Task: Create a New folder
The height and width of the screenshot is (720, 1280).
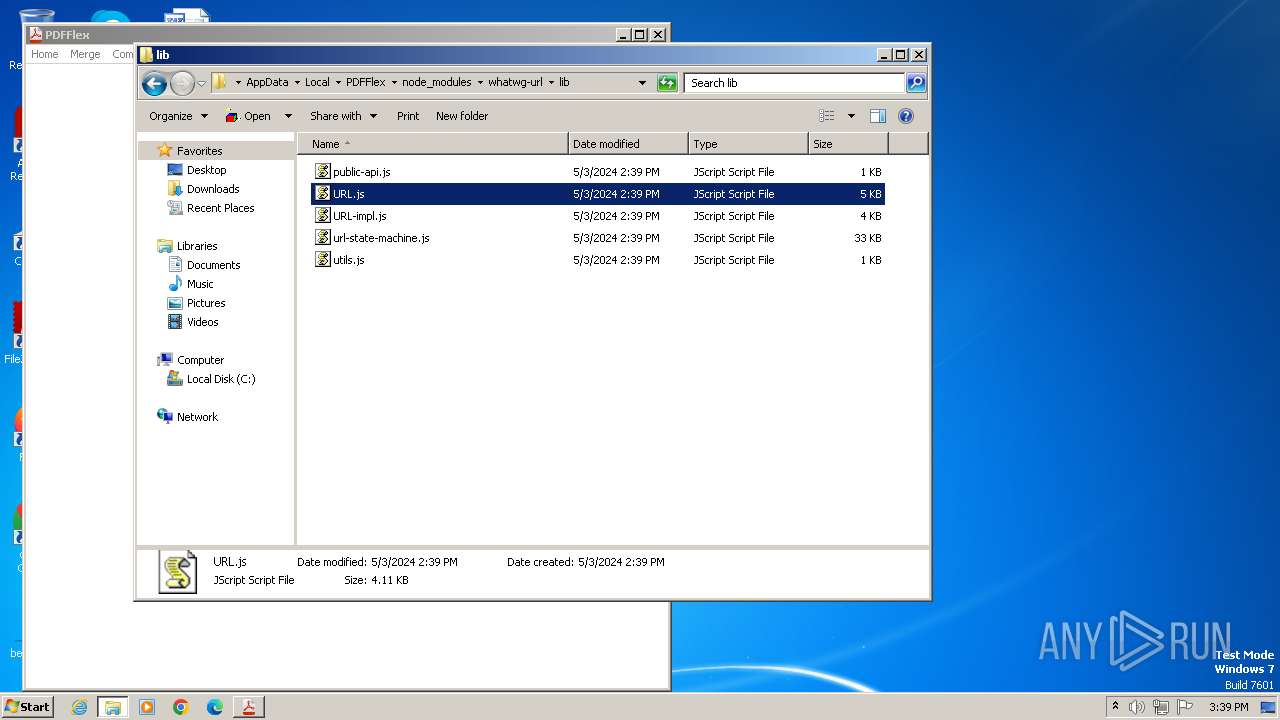Action: [462, 116]
